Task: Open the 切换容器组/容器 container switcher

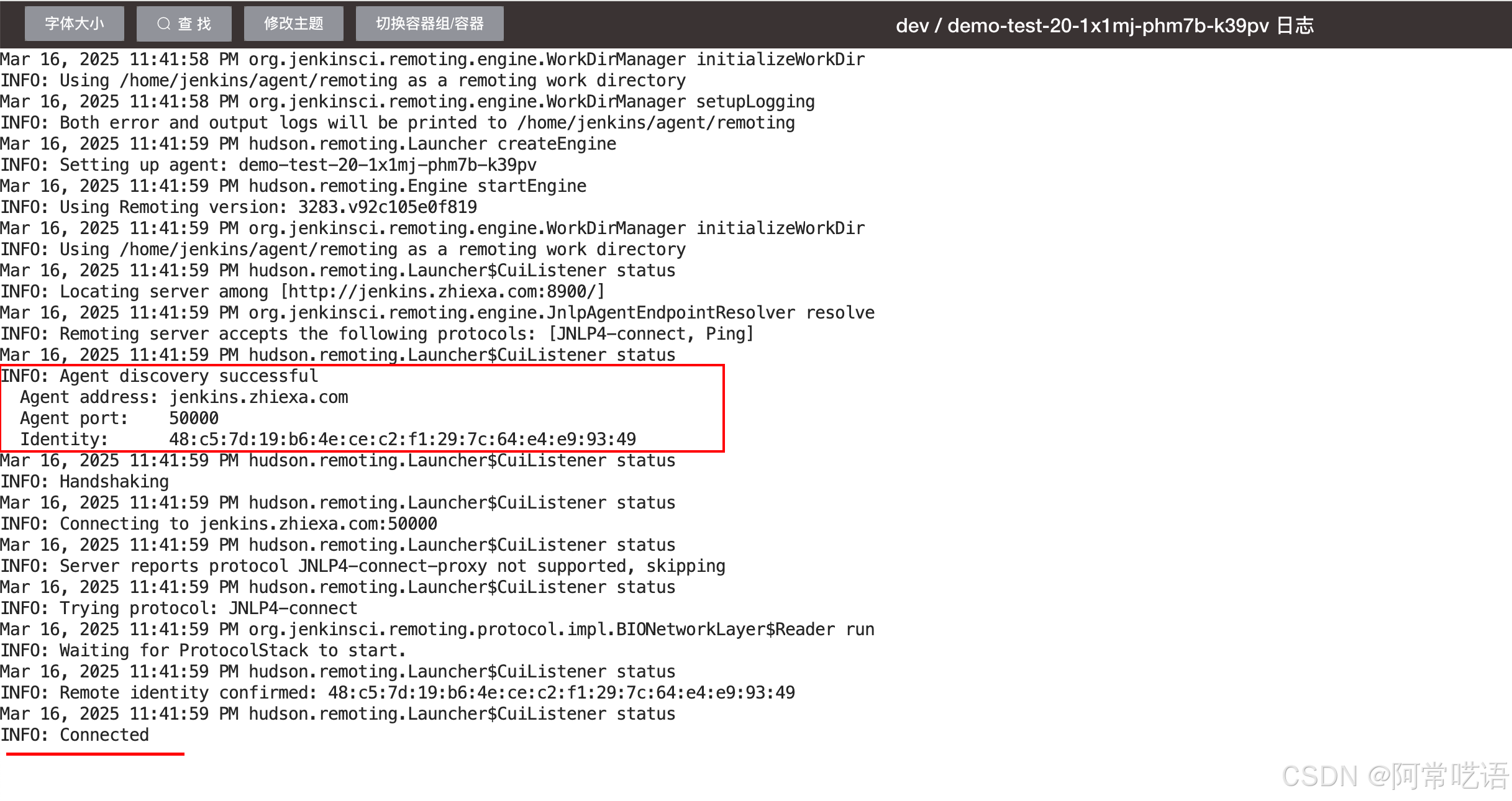Action: 429,24
